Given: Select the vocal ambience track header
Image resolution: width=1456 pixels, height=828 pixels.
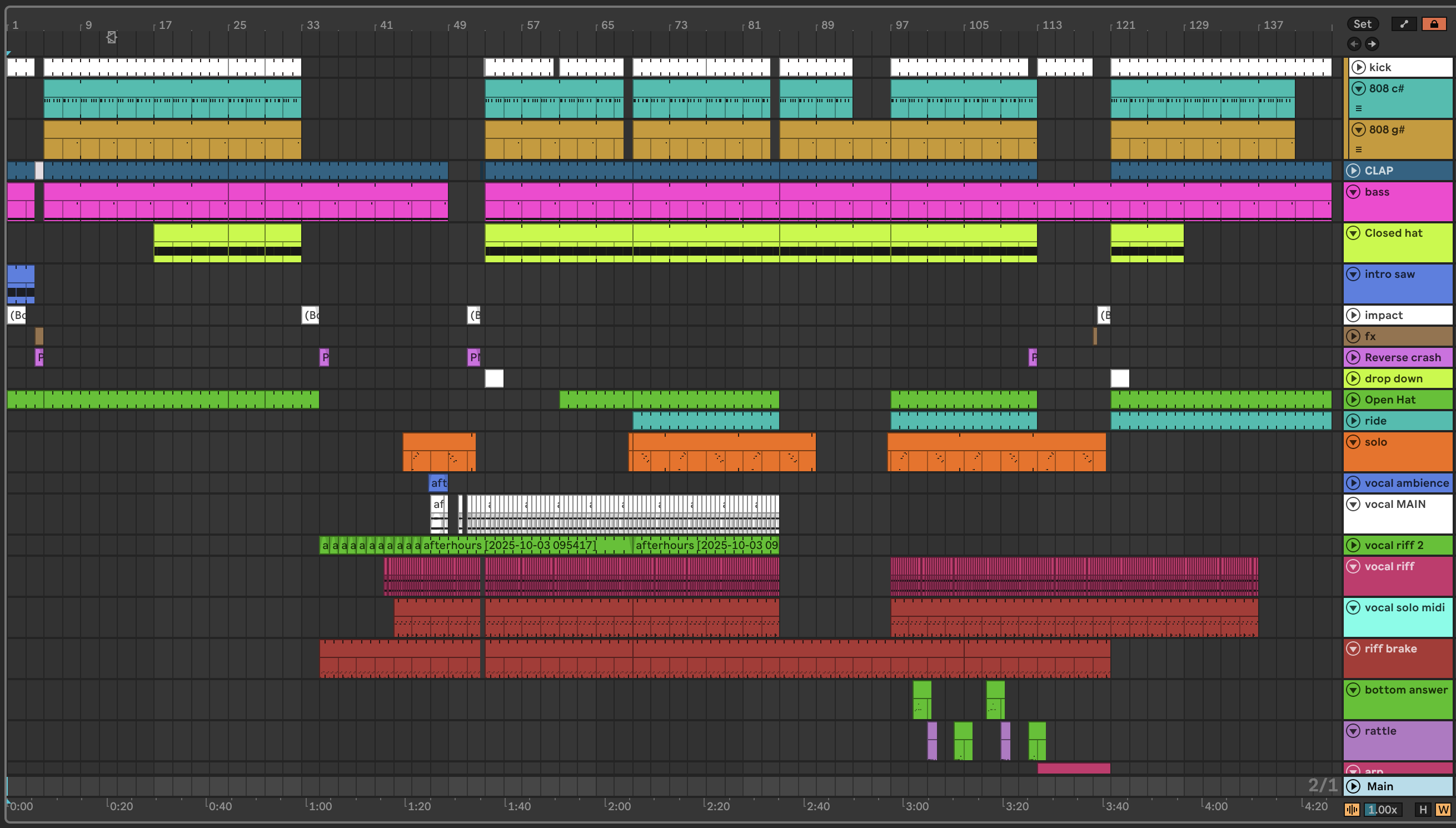Looking at the screenshot, I should click(1406, 483).
